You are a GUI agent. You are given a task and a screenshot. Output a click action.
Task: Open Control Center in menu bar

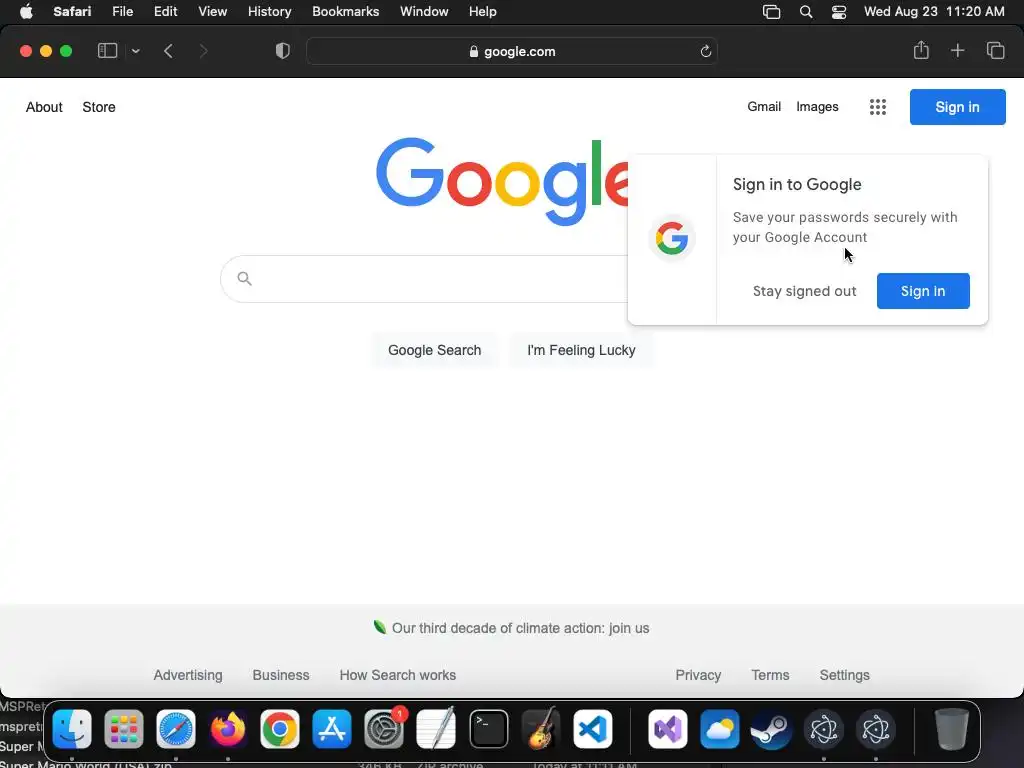point(839,12)
